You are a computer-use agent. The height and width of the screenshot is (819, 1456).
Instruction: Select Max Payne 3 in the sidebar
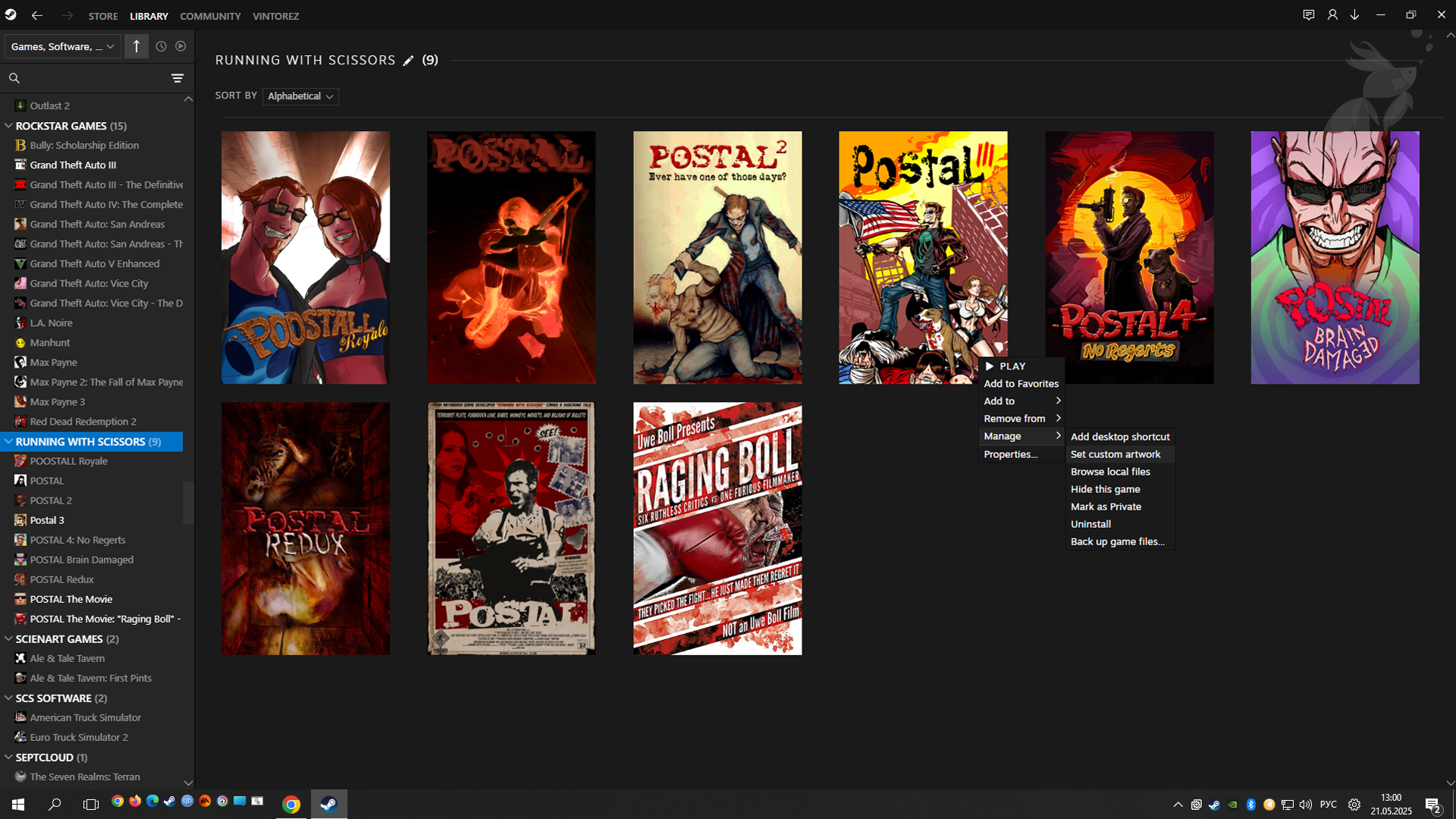pos(57,402)
